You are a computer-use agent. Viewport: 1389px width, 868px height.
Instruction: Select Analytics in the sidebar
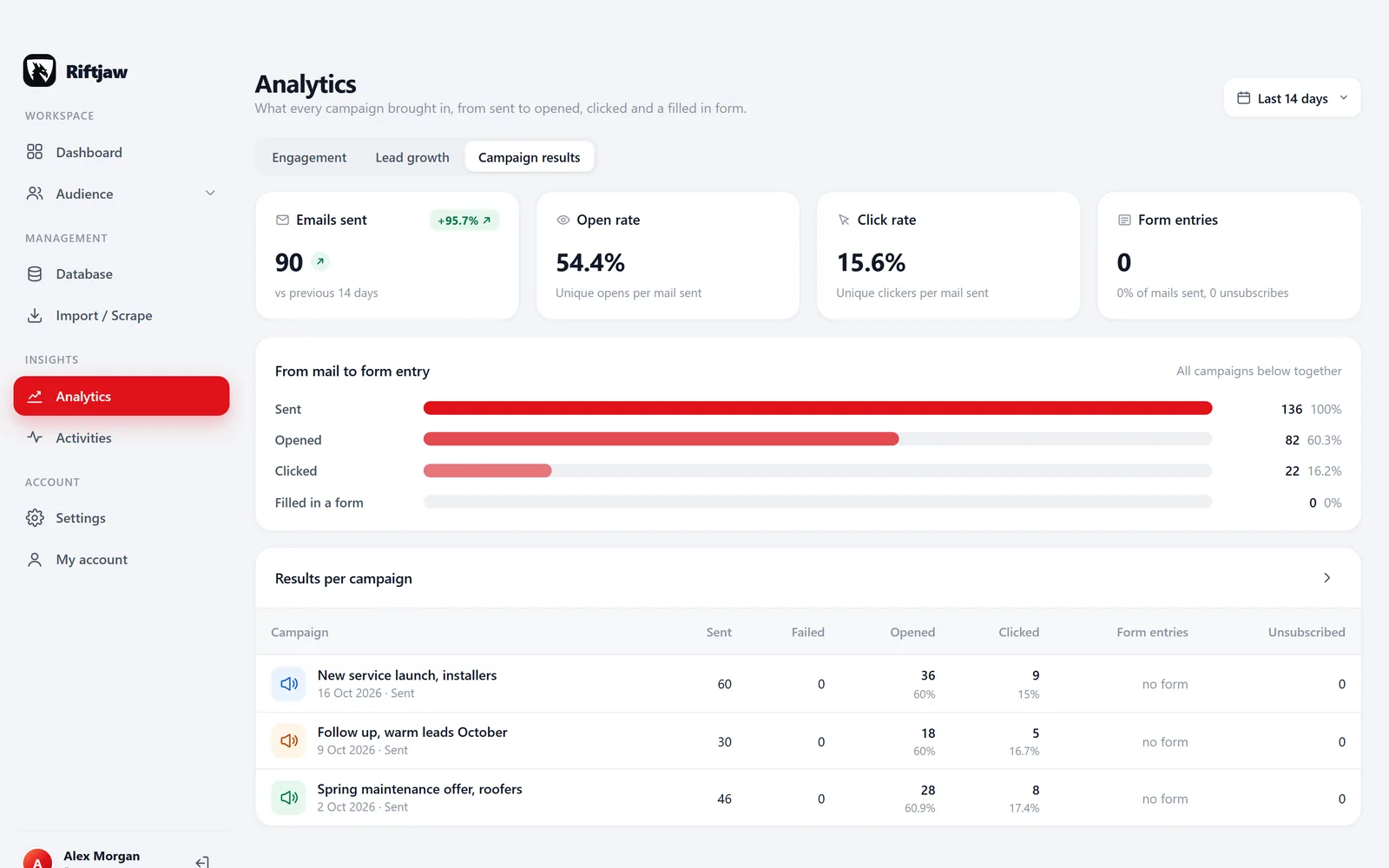(x=122, y=396)
